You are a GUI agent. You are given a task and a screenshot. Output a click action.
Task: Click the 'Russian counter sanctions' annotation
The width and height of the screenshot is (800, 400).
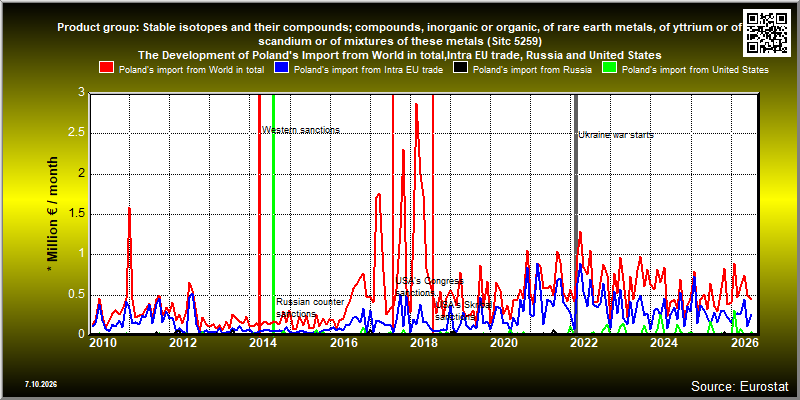310,308
